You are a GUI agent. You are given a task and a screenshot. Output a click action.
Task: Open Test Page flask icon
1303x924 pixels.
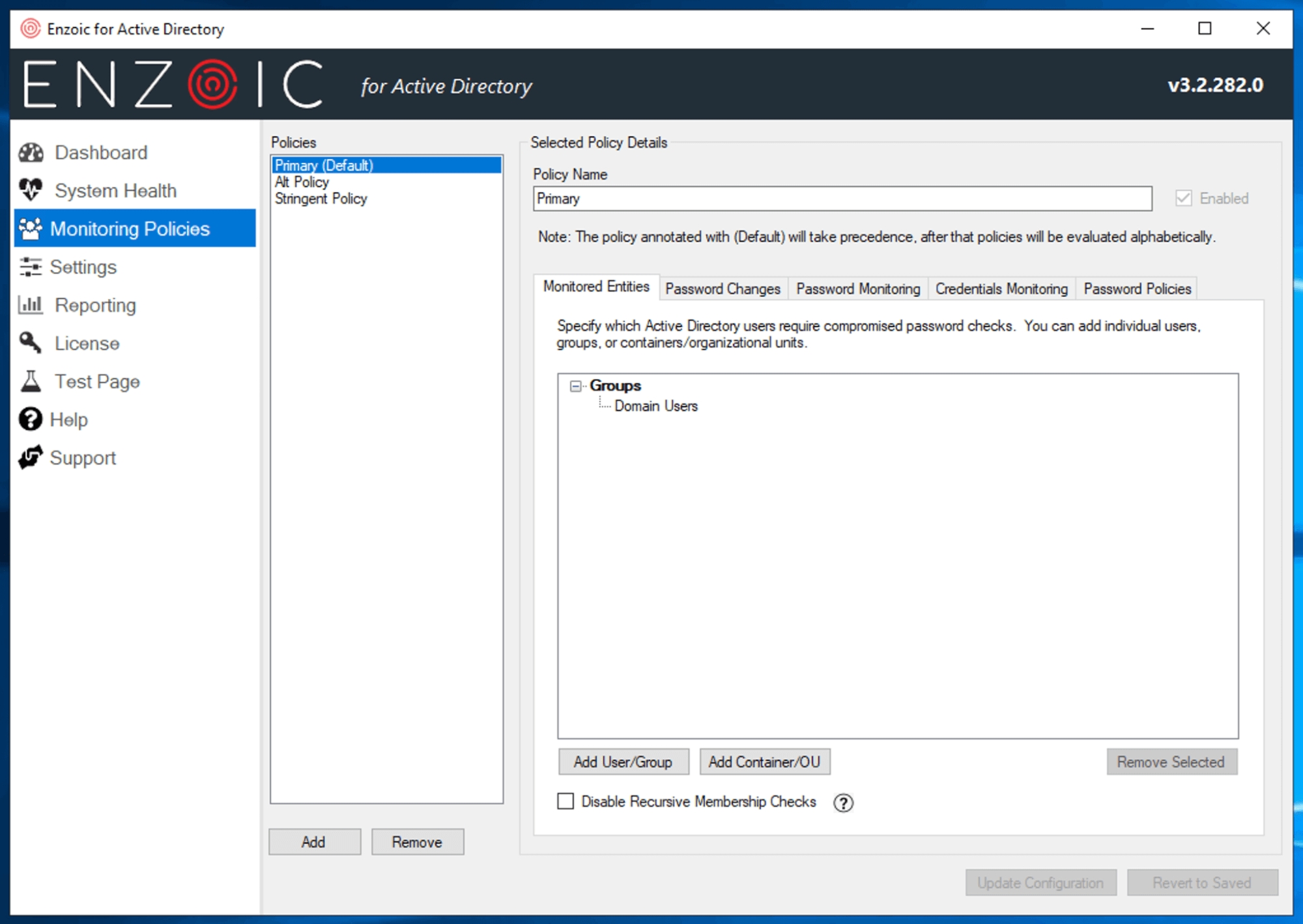pos(31,381)
